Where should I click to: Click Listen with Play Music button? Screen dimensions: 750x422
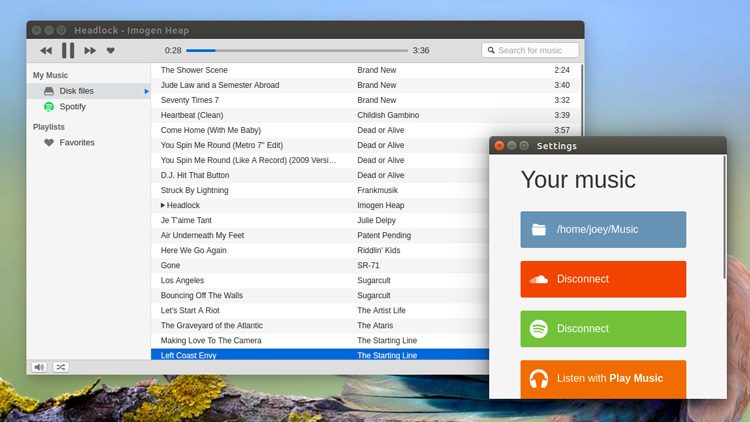coord(603,378)
